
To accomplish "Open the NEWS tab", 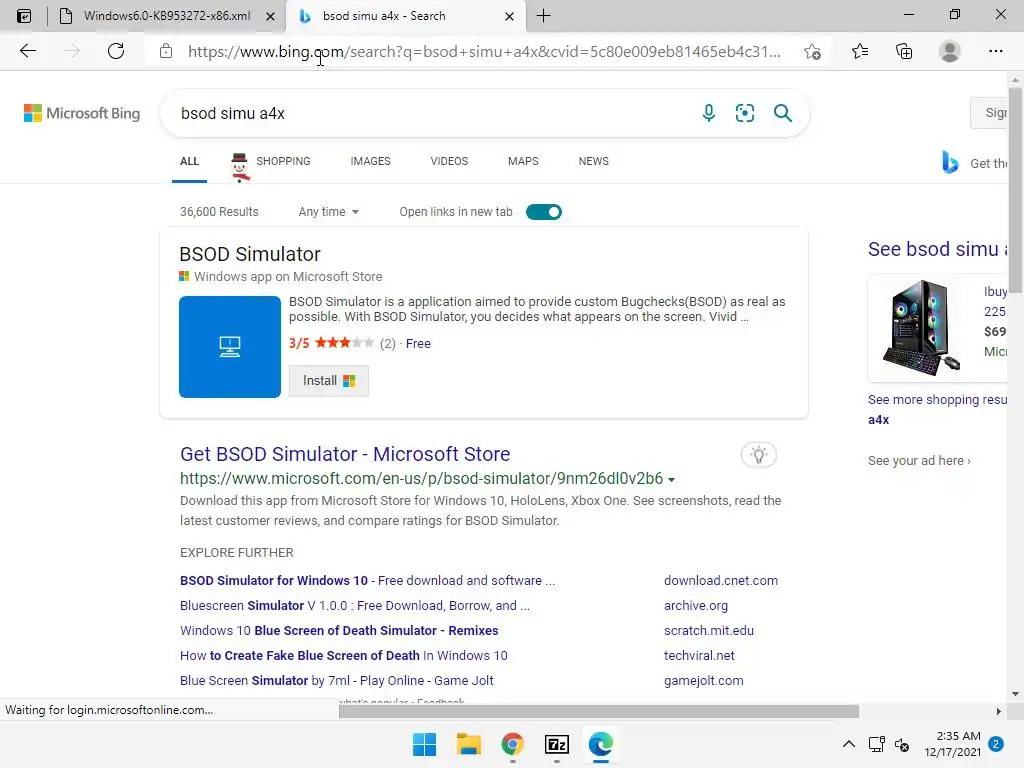I will click(x=594, y=161).
